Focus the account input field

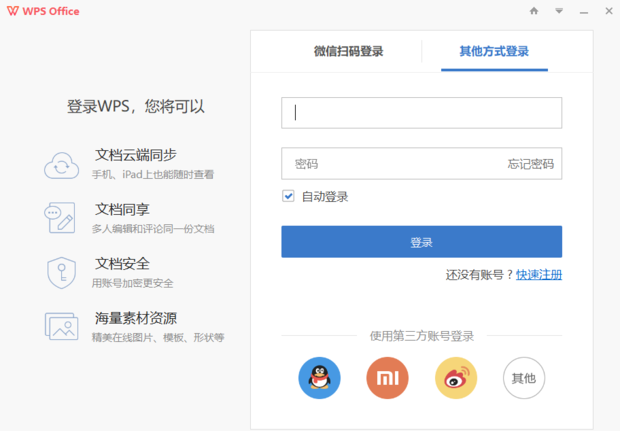422,113
